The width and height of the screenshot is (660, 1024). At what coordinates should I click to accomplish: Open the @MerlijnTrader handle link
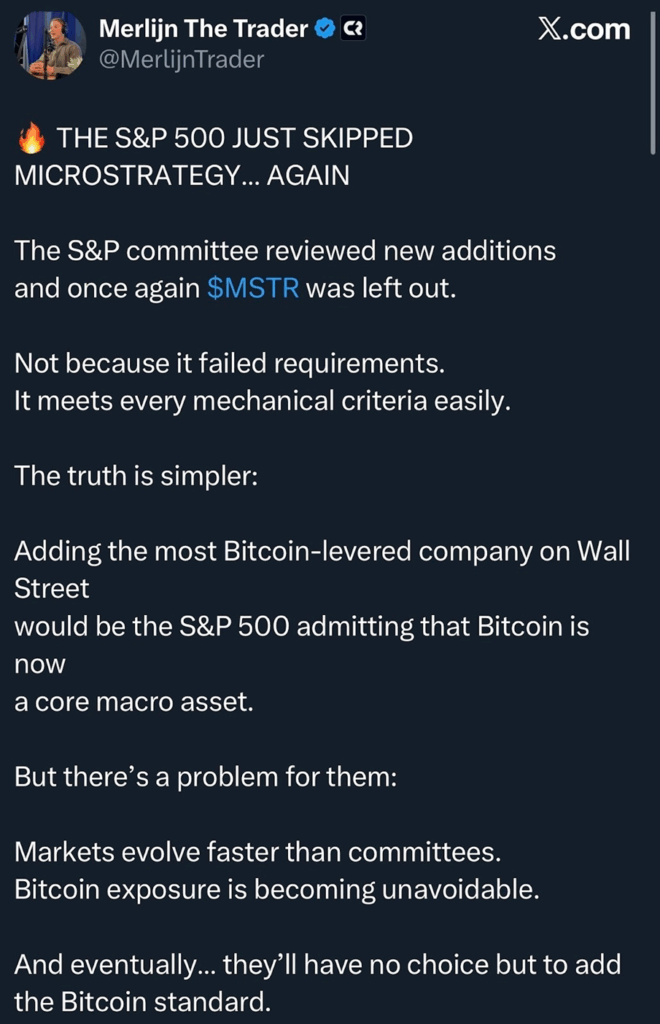[x=181, y=60]
